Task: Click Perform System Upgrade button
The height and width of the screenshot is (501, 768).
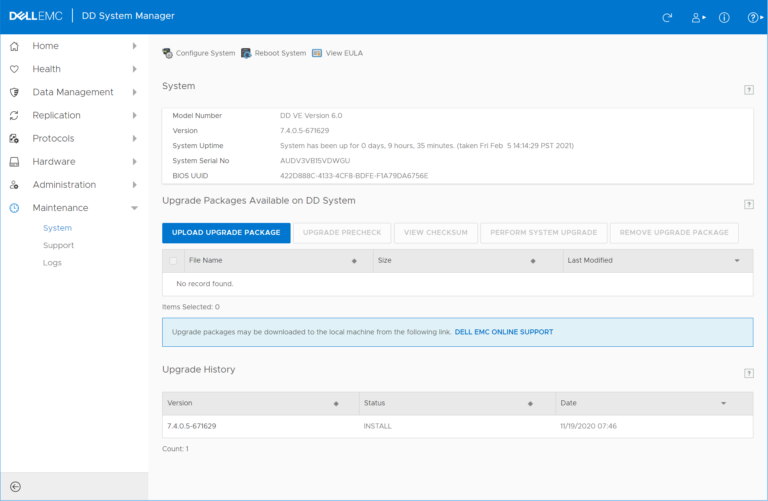Action: 544,233
